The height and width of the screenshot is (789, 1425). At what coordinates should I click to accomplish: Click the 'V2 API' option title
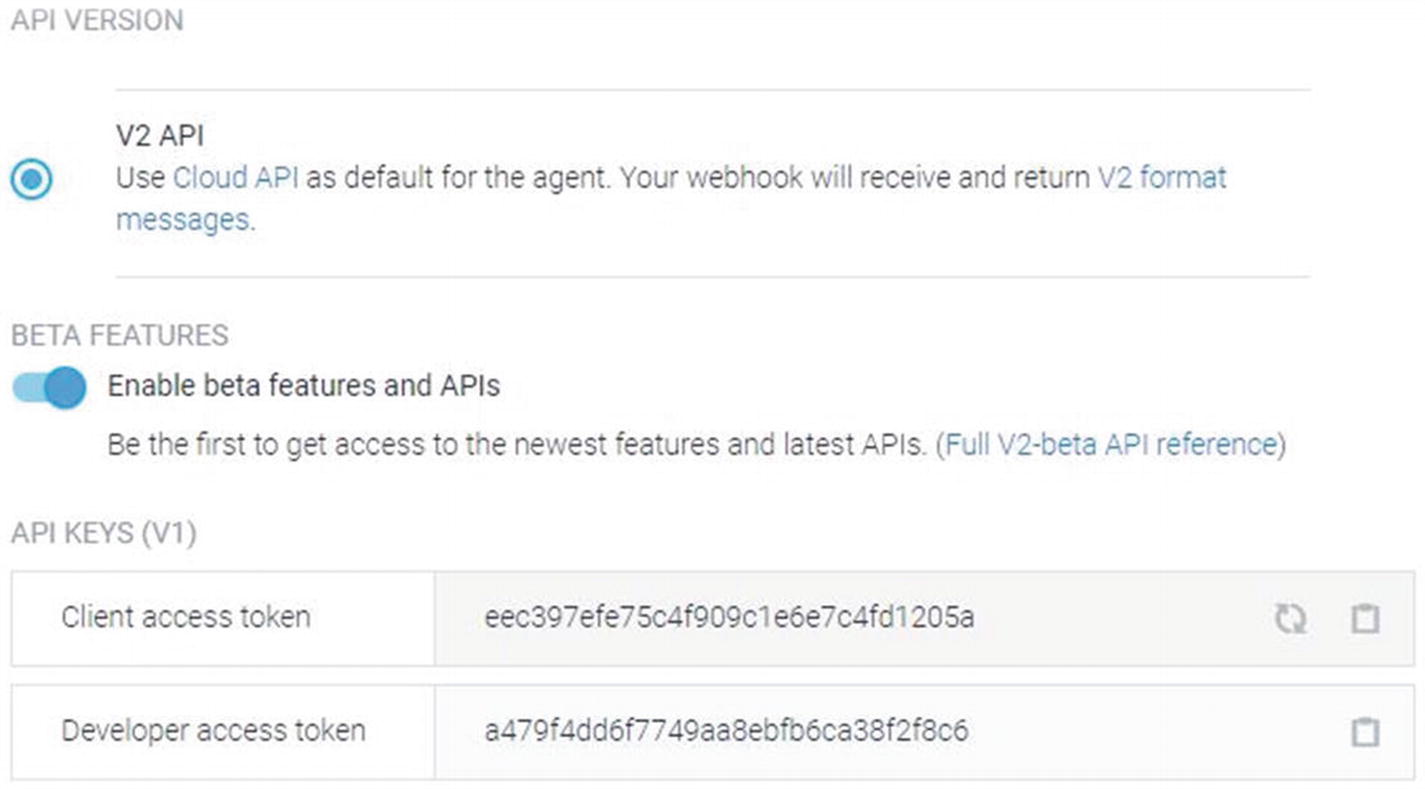tap(160, 136)
